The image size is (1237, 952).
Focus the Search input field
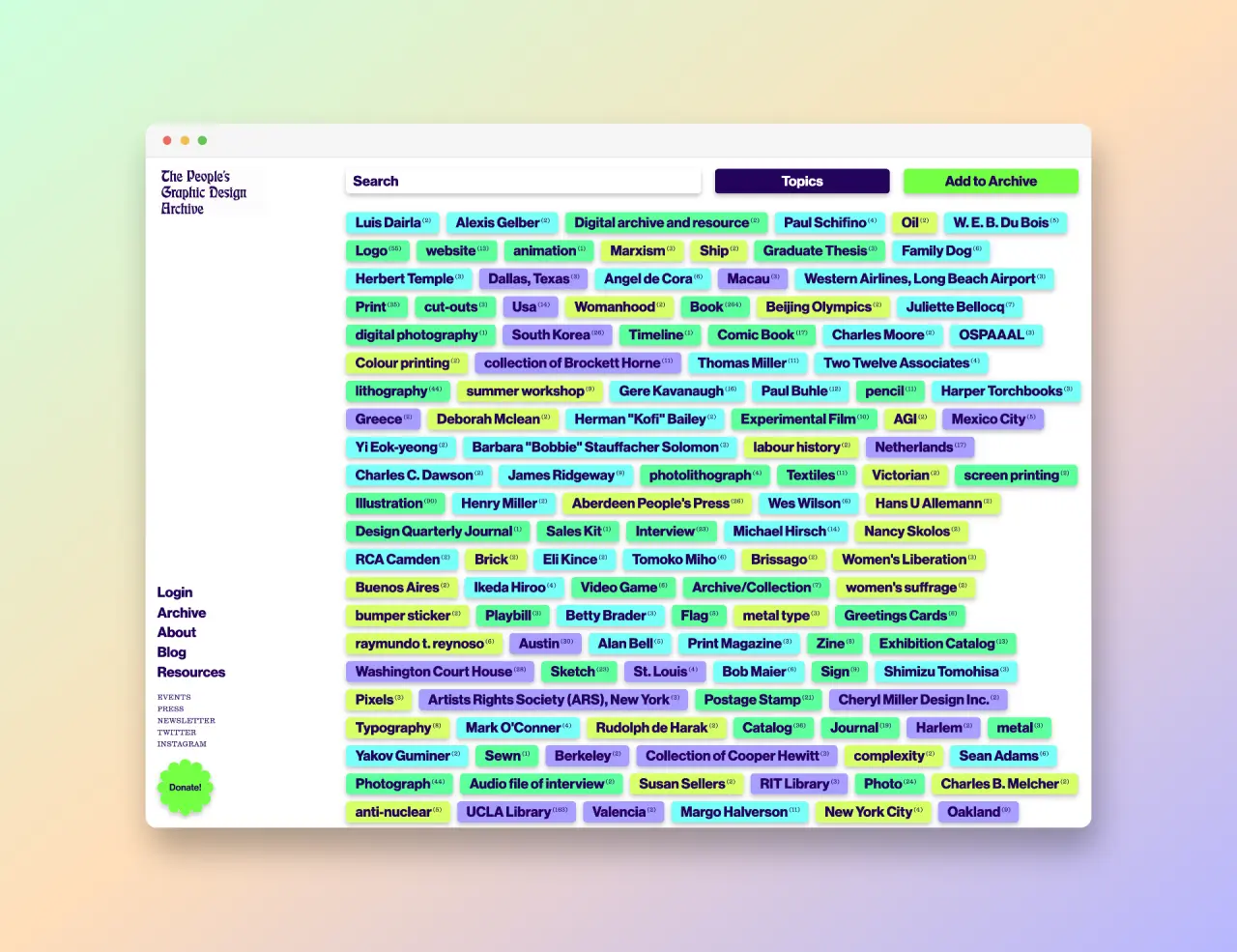point(523,181)
